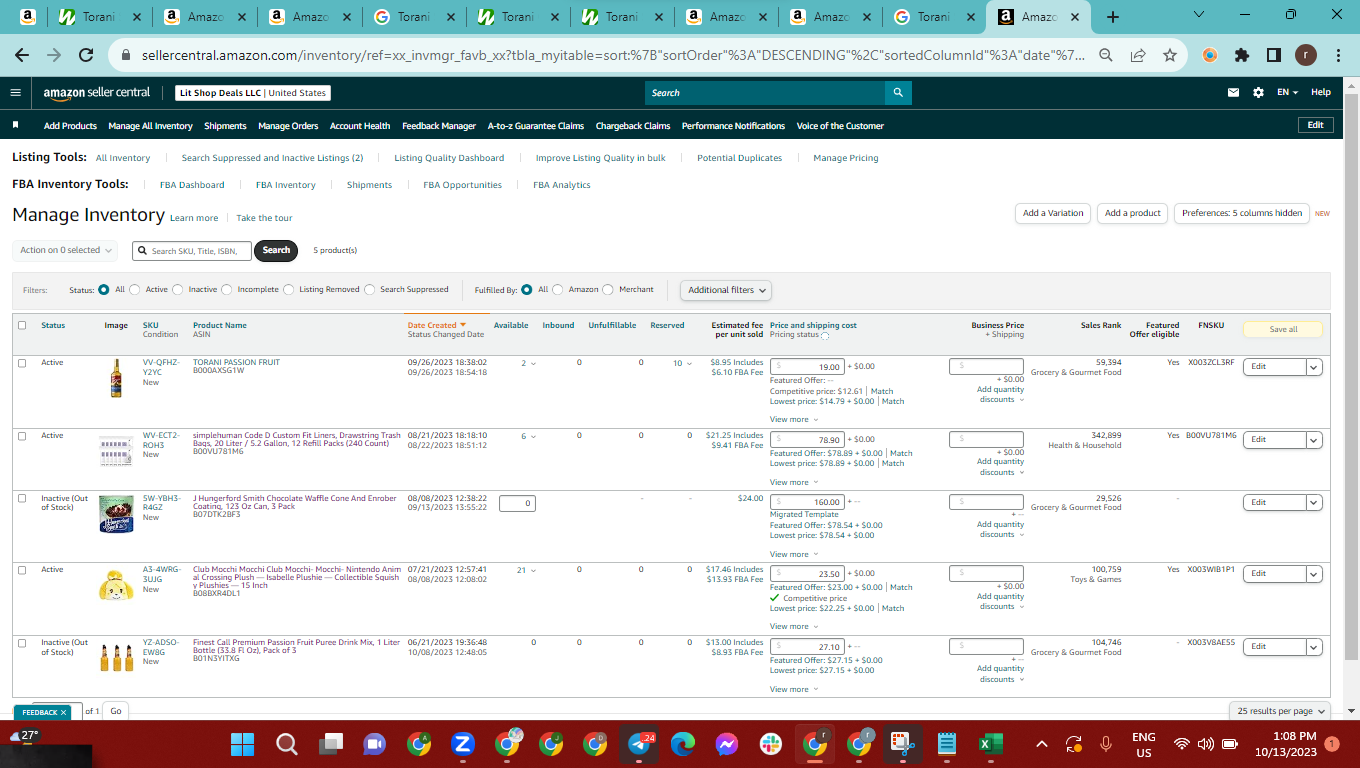Click the Sales Rank column header
Viewport: 1360px width, 768px height.
click(1101, 325)
